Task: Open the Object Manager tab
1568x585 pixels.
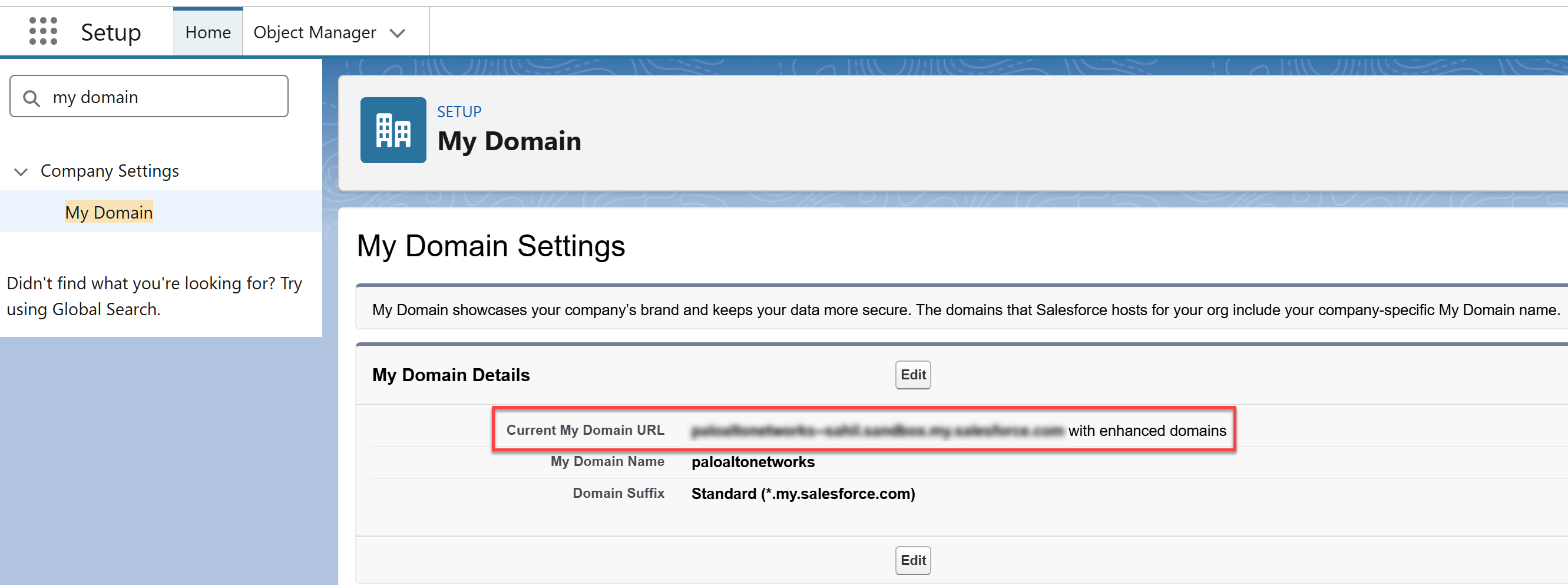Action: [x=314, y=32]
